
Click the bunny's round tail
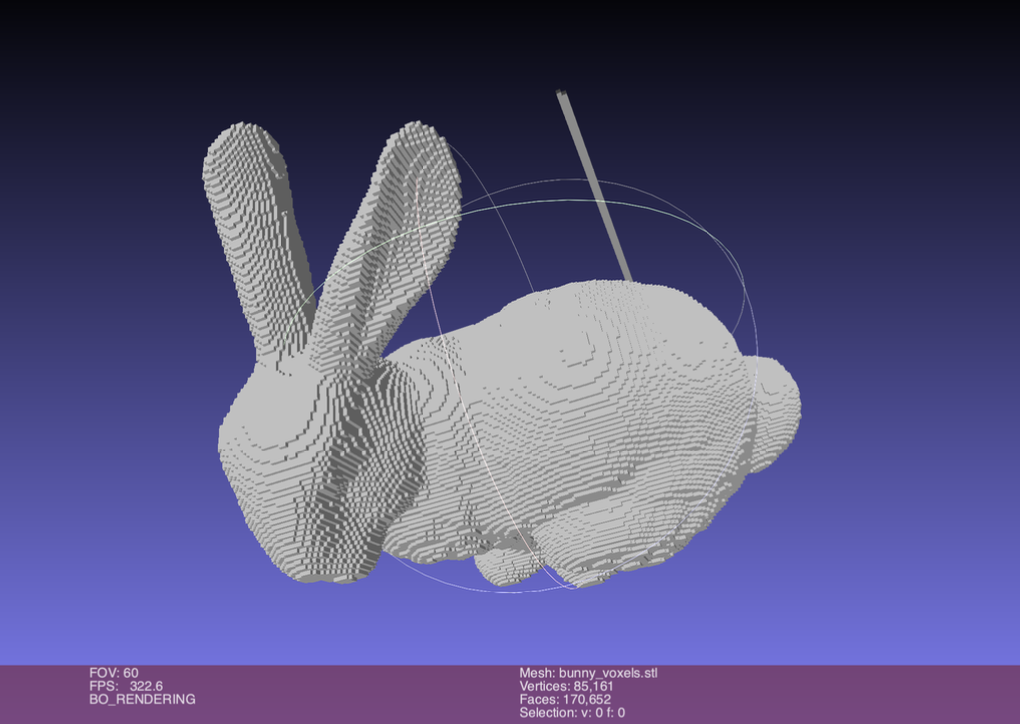pyautogui.click(x=775, y=410)
